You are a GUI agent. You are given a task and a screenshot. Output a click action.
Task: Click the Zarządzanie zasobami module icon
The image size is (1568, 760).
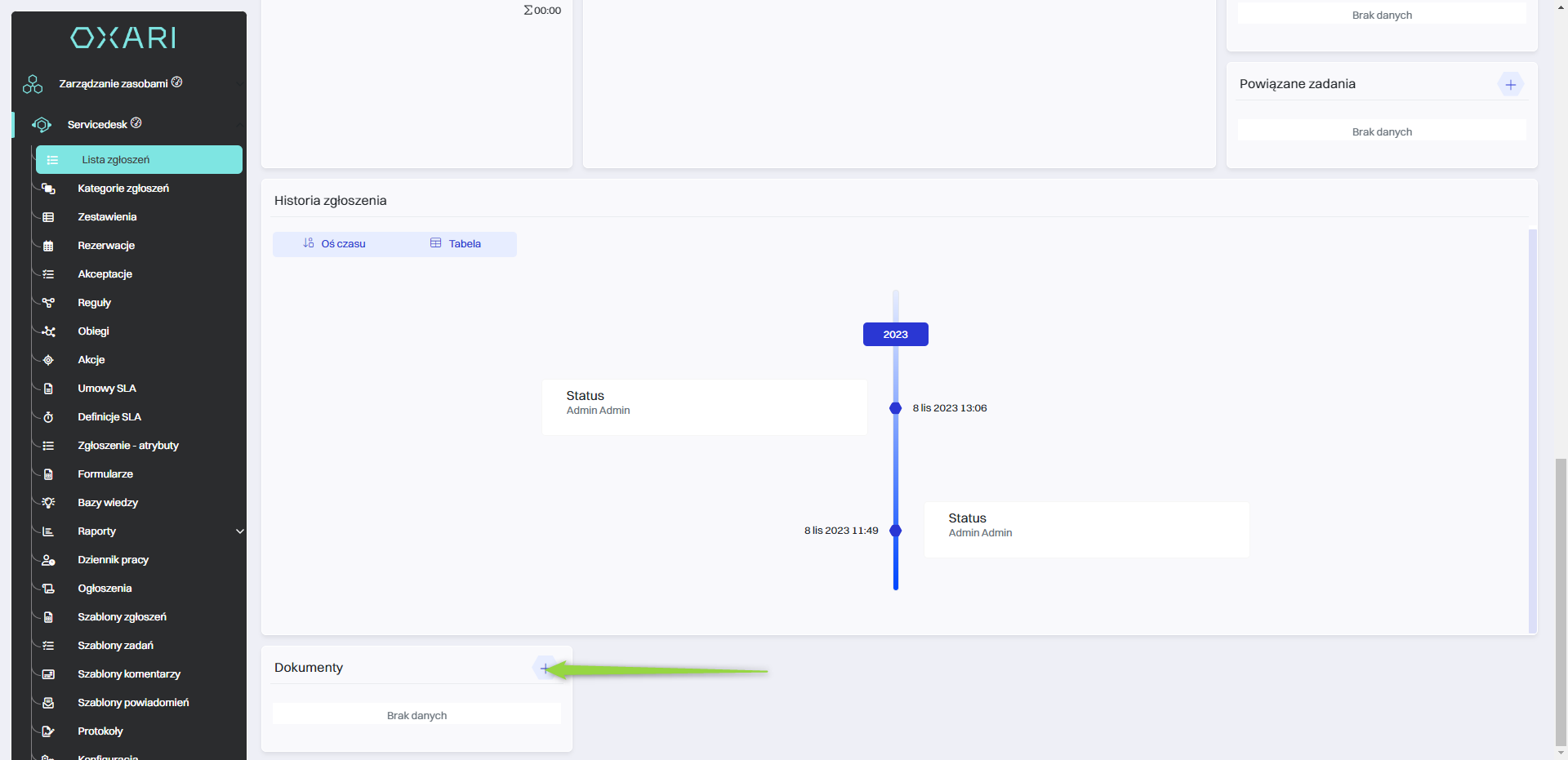33,84
